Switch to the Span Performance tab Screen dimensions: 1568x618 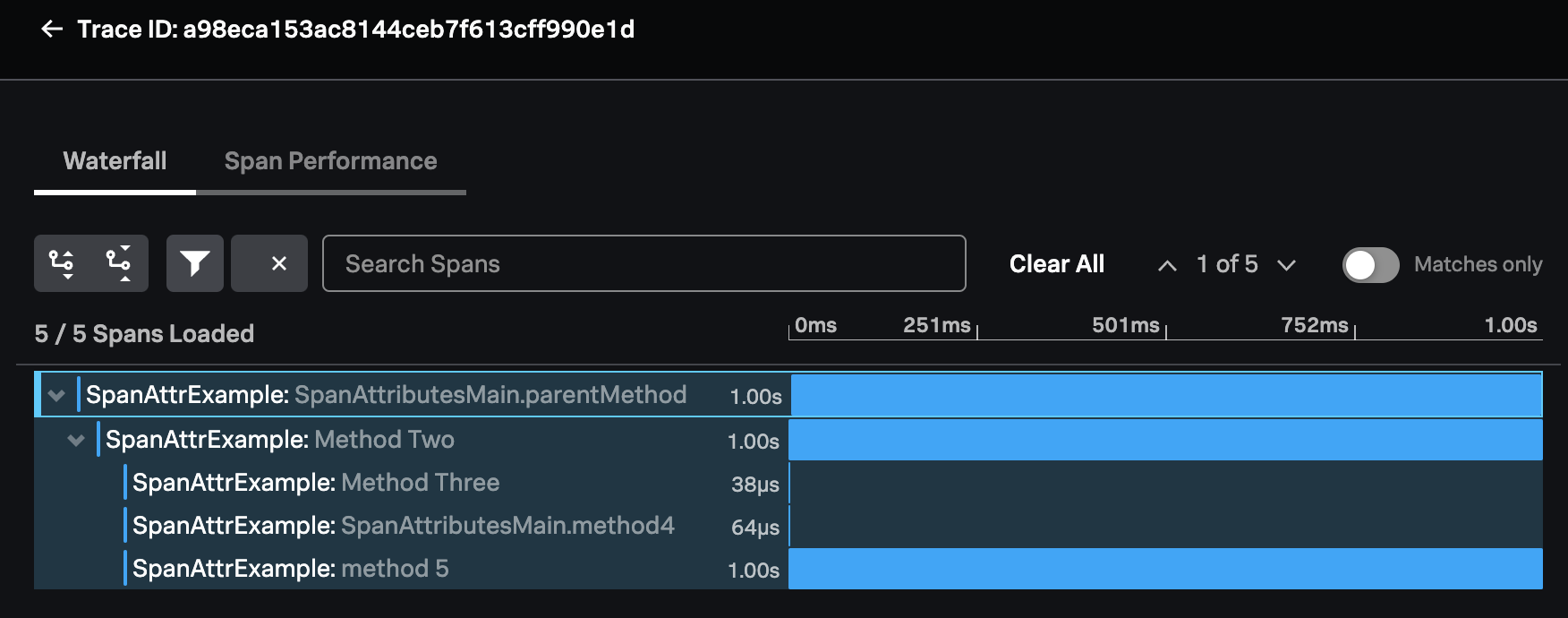331,161
